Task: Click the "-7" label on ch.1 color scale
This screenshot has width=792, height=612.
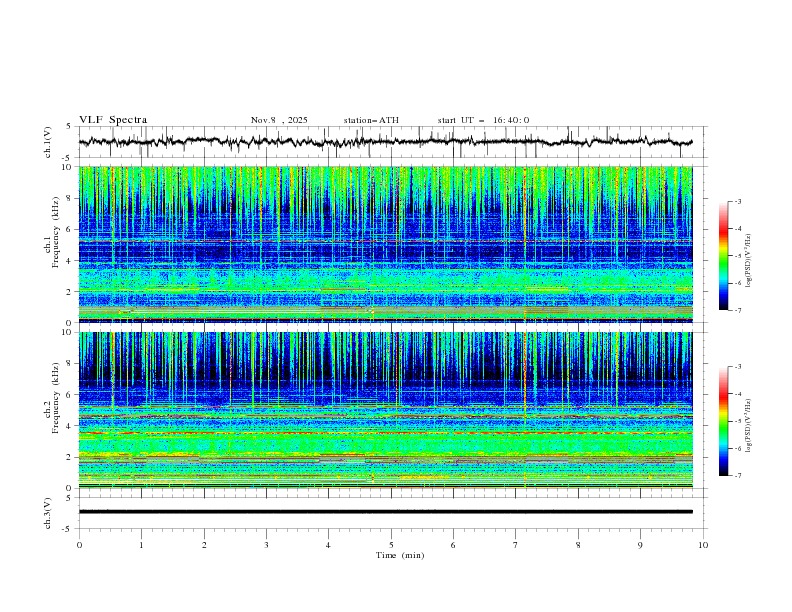Action: (x=737, y=310)
